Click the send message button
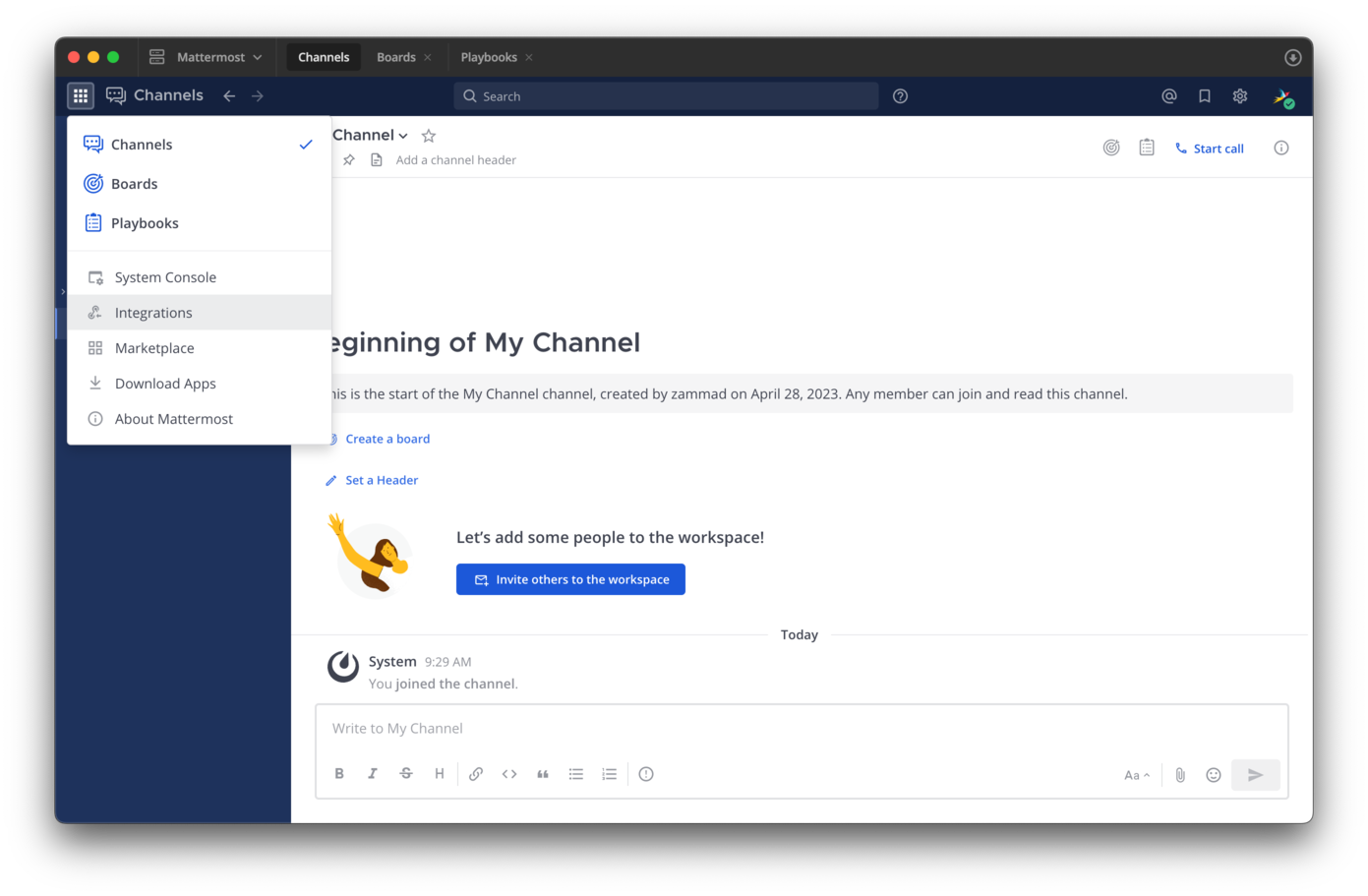Viewport: 1368px width, 896px height. [1256, 775]
